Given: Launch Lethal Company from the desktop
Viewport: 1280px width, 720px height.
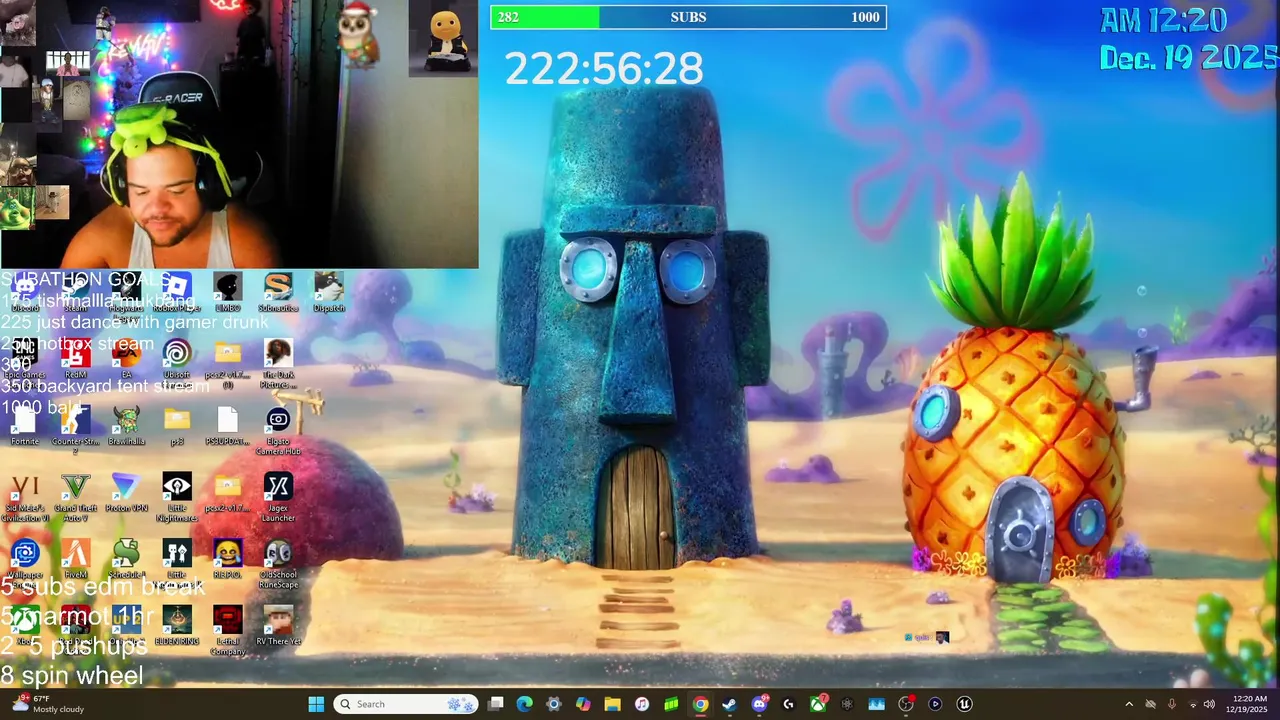Looking at the screenshot, I should (228, 630).
